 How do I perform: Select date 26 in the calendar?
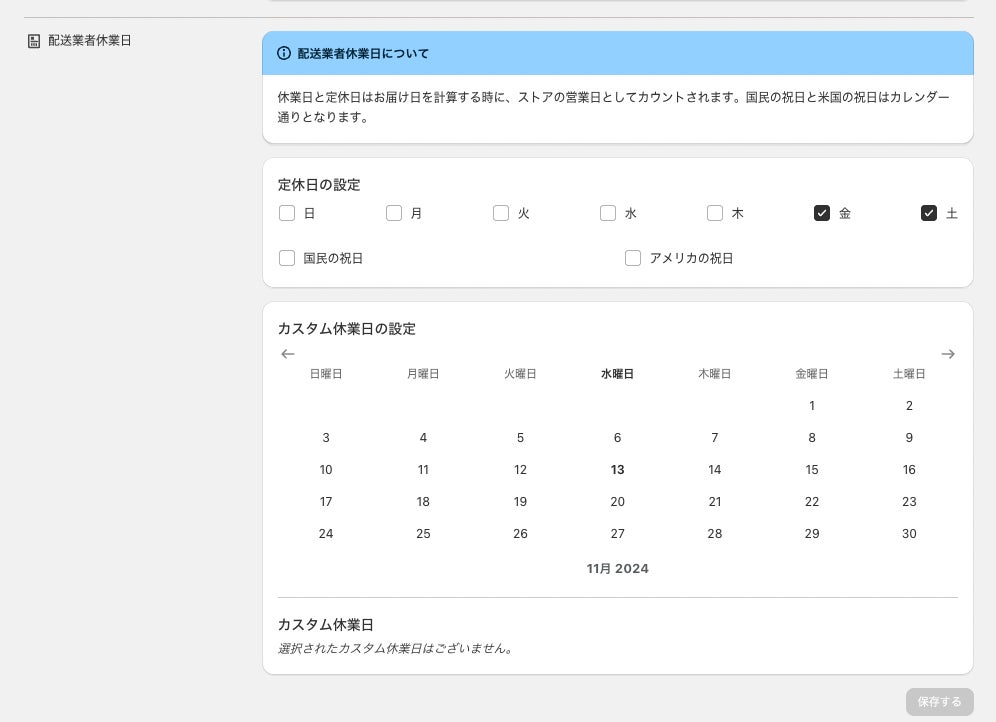pyautogui.click(x=520, y=534)
